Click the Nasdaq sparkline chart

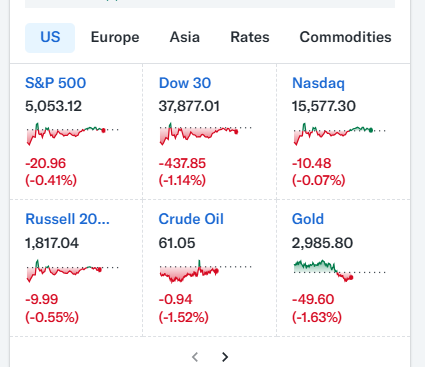(339, 134)
